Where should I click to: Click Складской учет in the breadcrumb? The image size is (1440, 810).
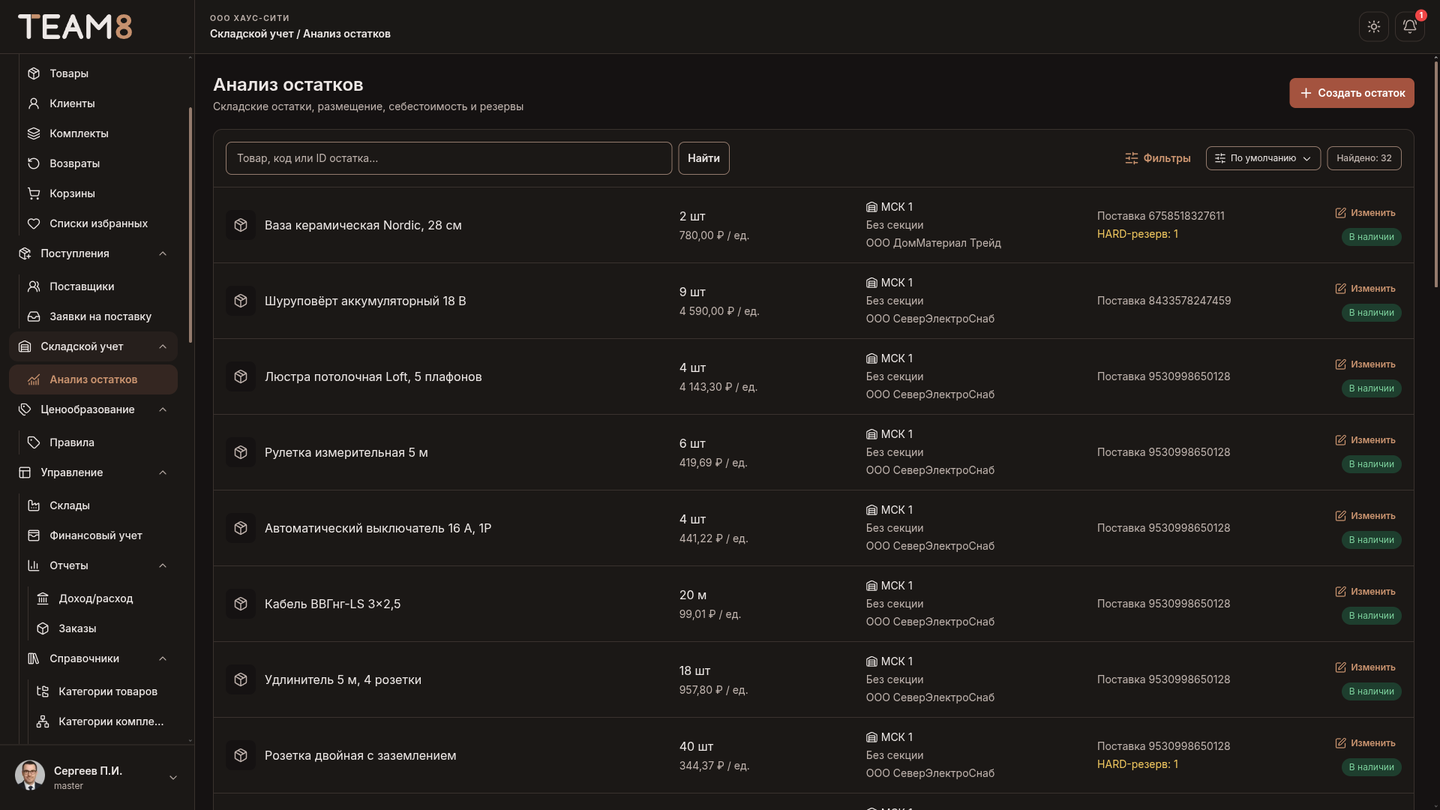click(252, 34)
